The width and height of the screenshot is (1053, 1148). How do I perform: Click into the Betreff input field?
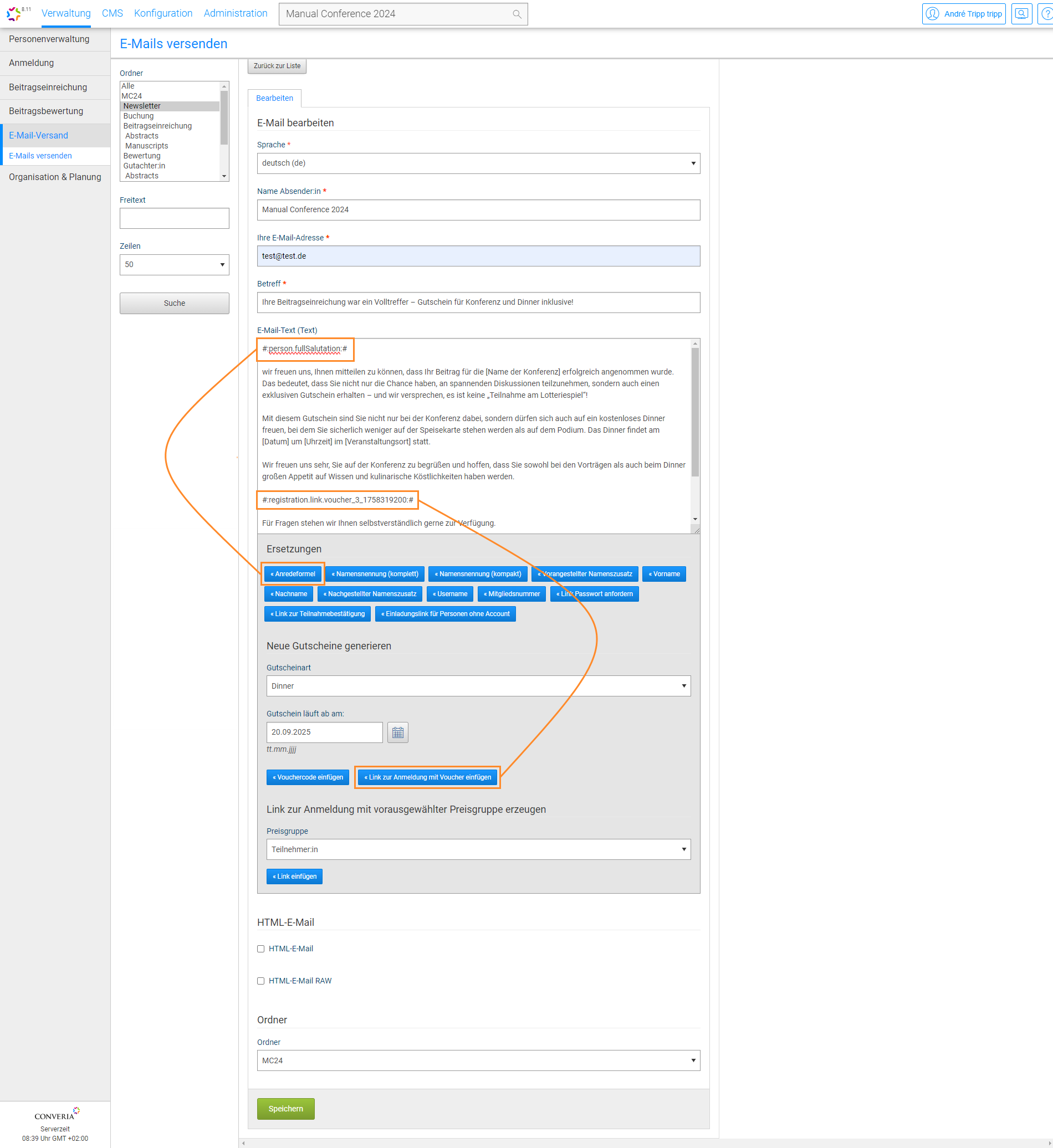click(x=478, y=303)
